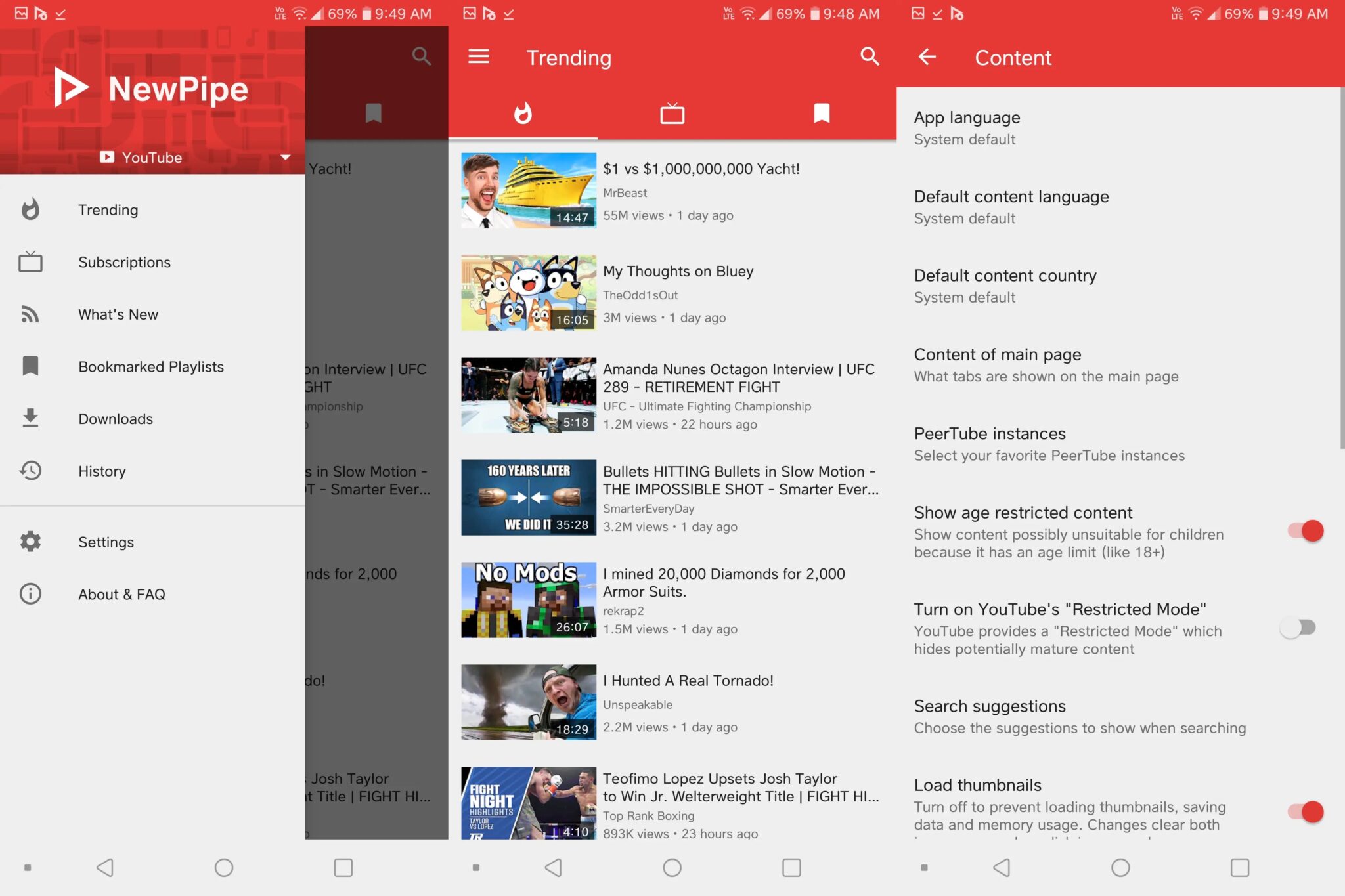Open the MrBeast yacht video thumbnail
Image resolution: width=1345 pixels, height=896 pixels.
pos(528,190)
